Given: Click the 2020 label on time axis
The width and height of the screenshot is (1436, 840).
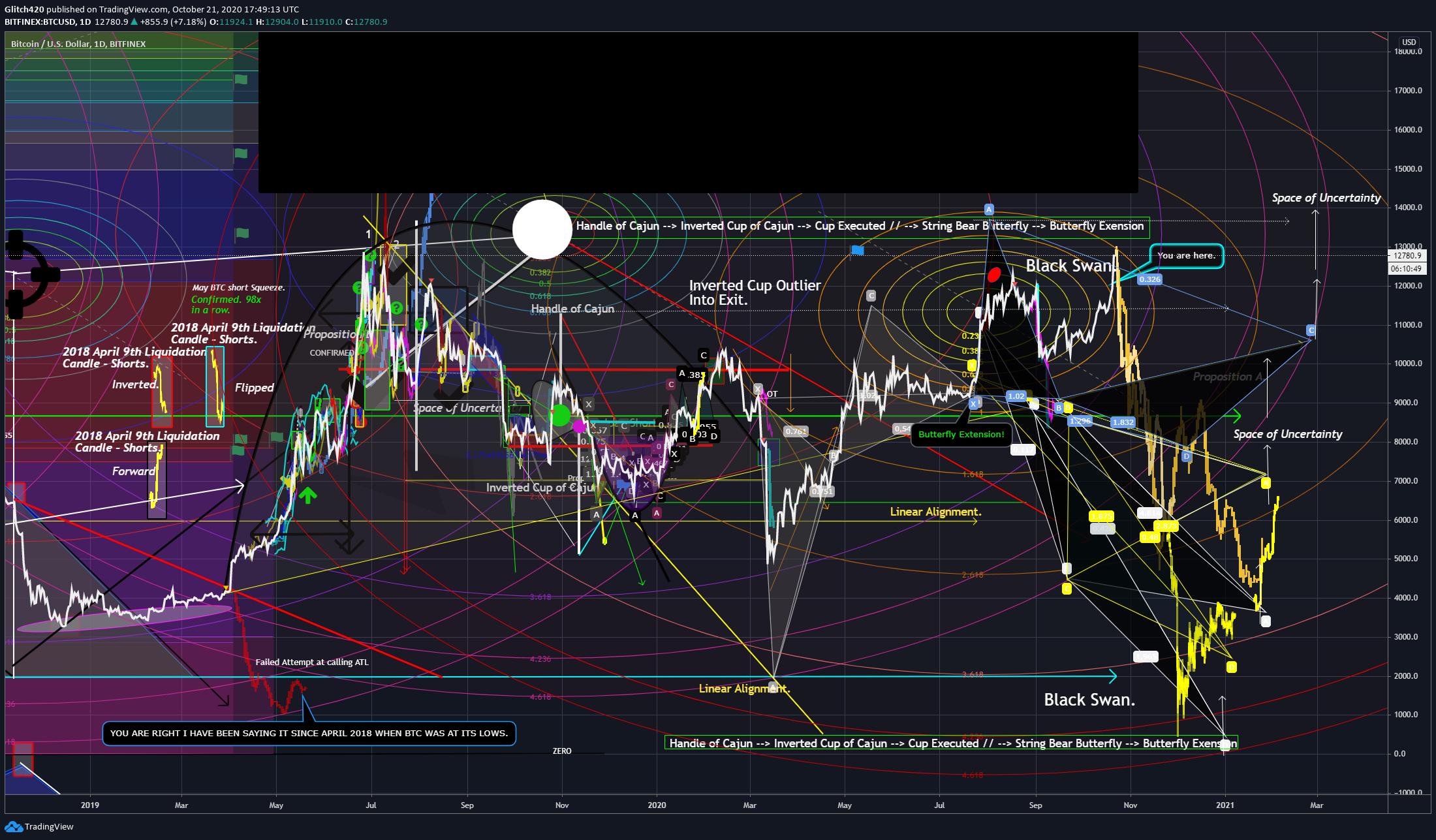Looking at the screenshot, I should 657,805.
